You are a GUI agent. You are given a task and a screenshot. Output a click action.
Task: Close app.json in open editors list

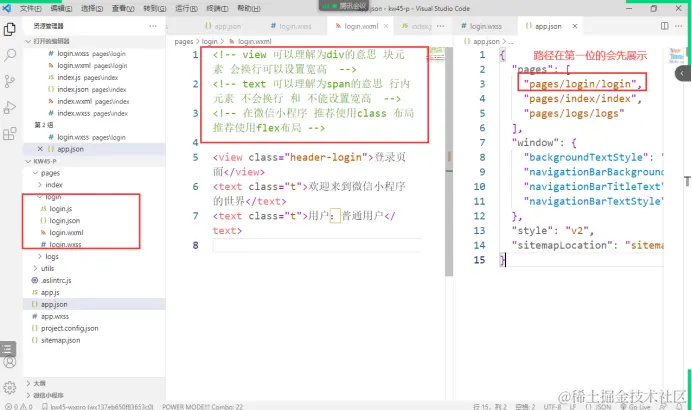coord(40,149)
